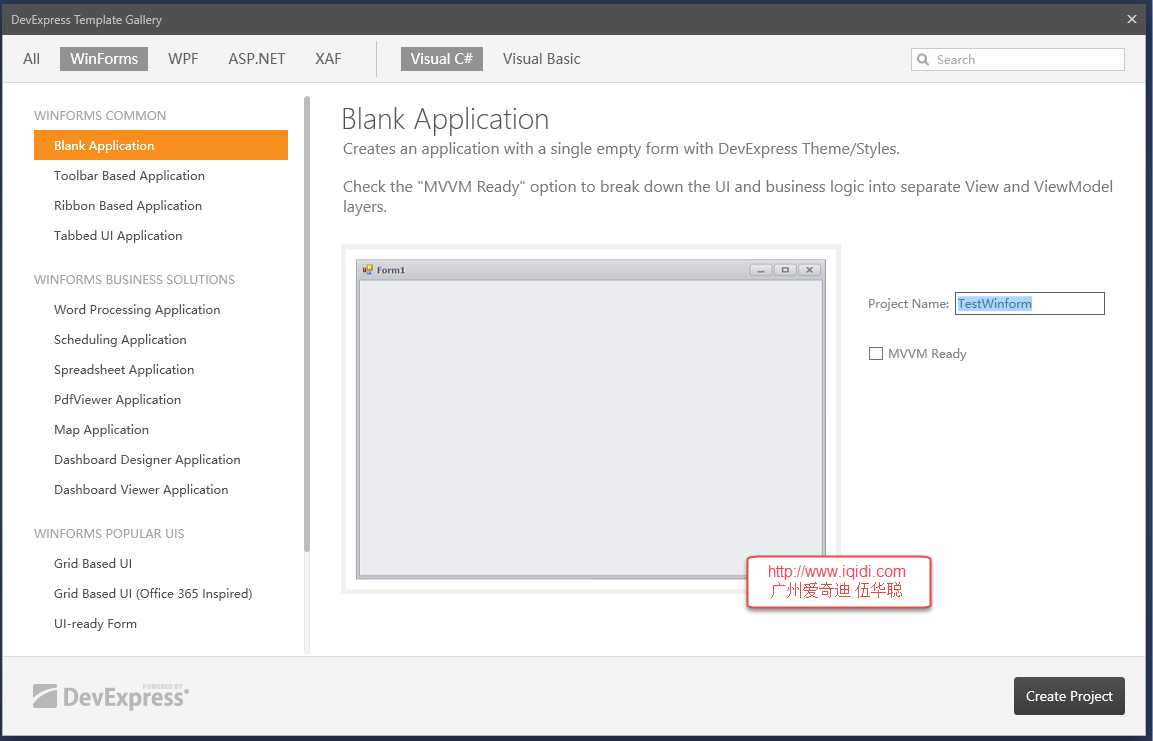Click the Form1 preview thumbnail
Viewport: 1153px width, 741px height.
tap(590, 419)
